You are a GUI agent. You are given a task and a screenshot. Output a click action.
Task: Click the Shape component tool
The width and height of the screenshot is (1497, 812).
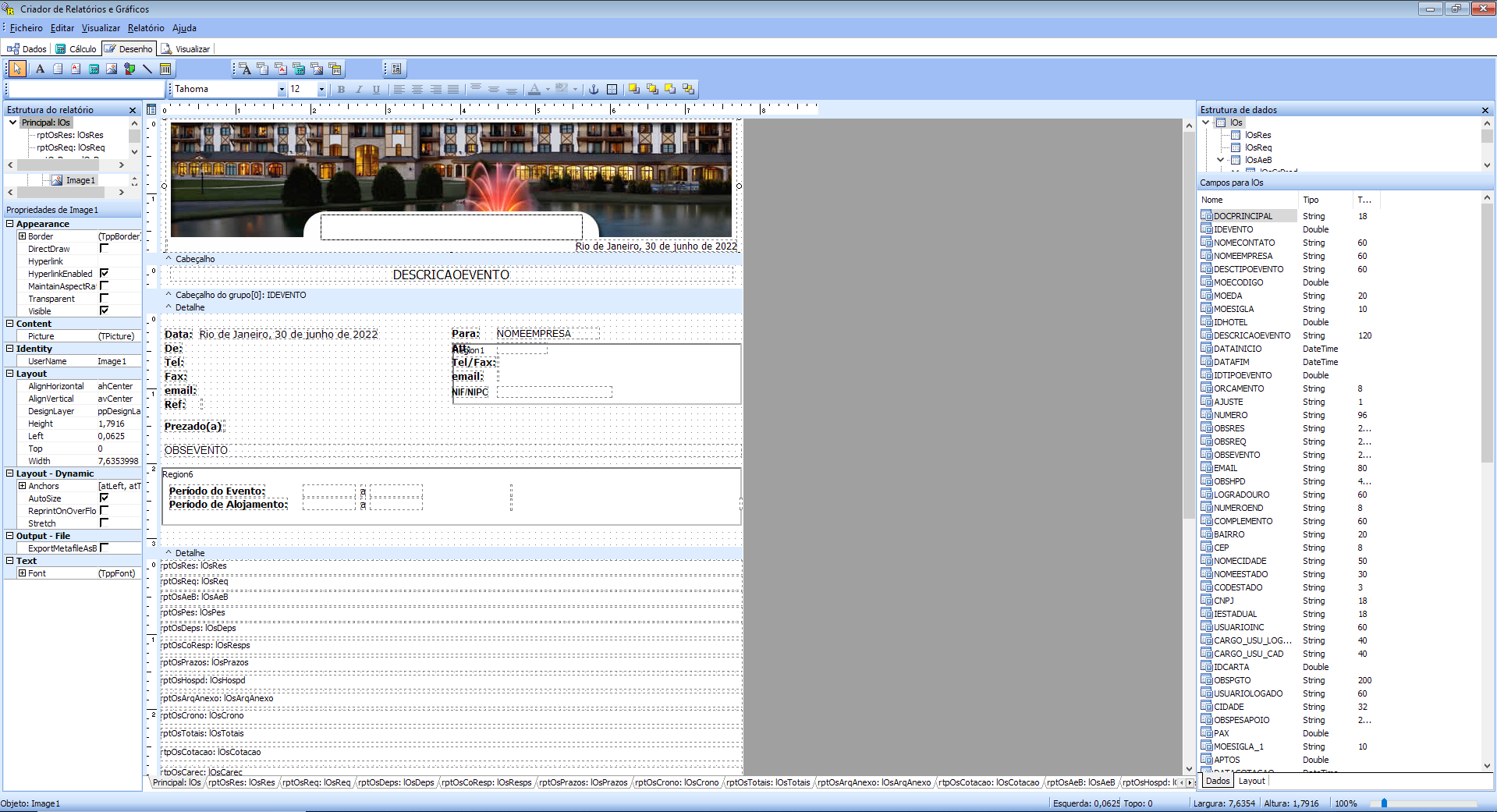click(129, 69)
